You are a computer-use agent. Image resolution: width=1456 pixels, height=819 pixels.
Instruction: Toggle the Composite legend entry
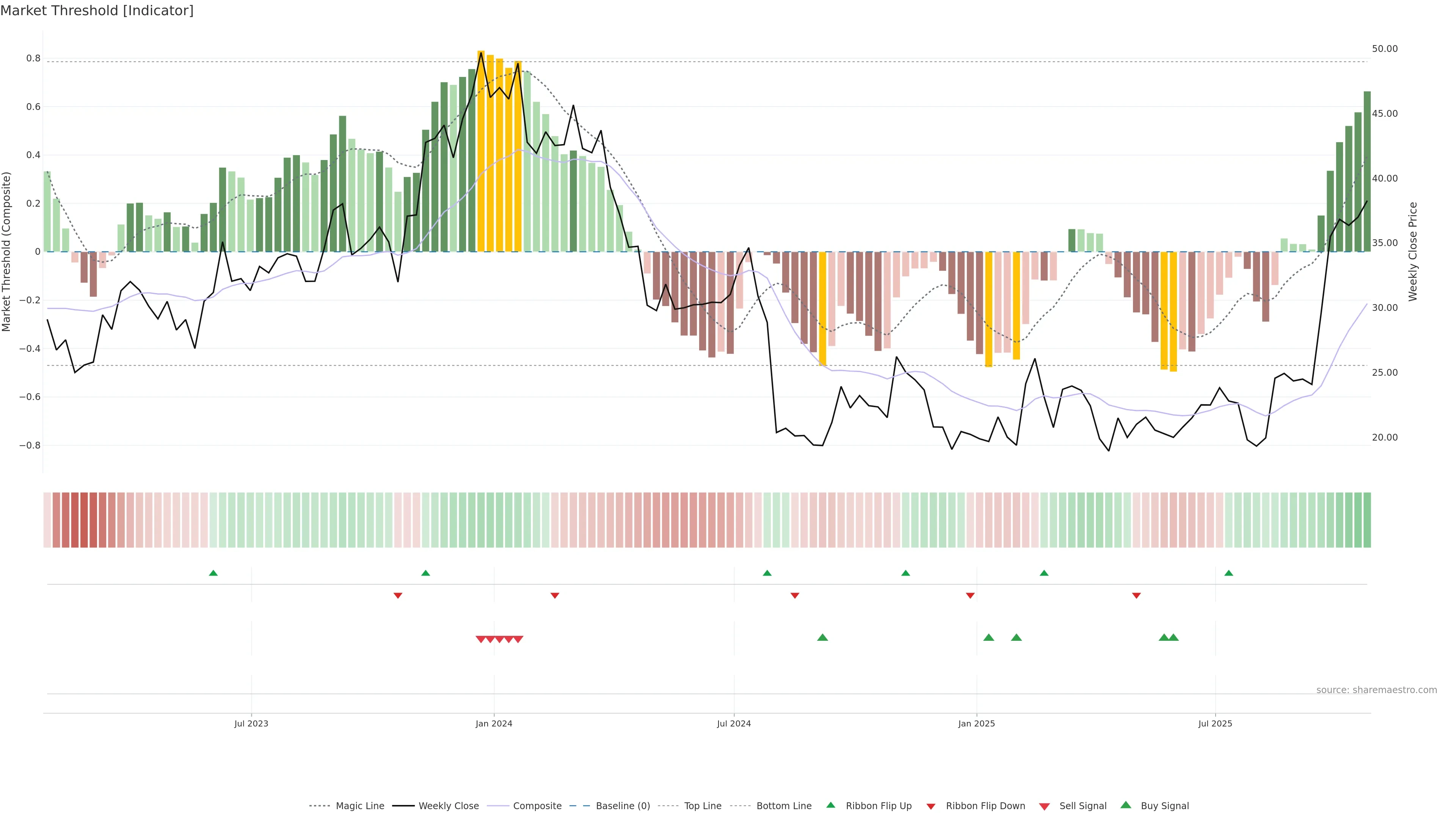point(537,806)
